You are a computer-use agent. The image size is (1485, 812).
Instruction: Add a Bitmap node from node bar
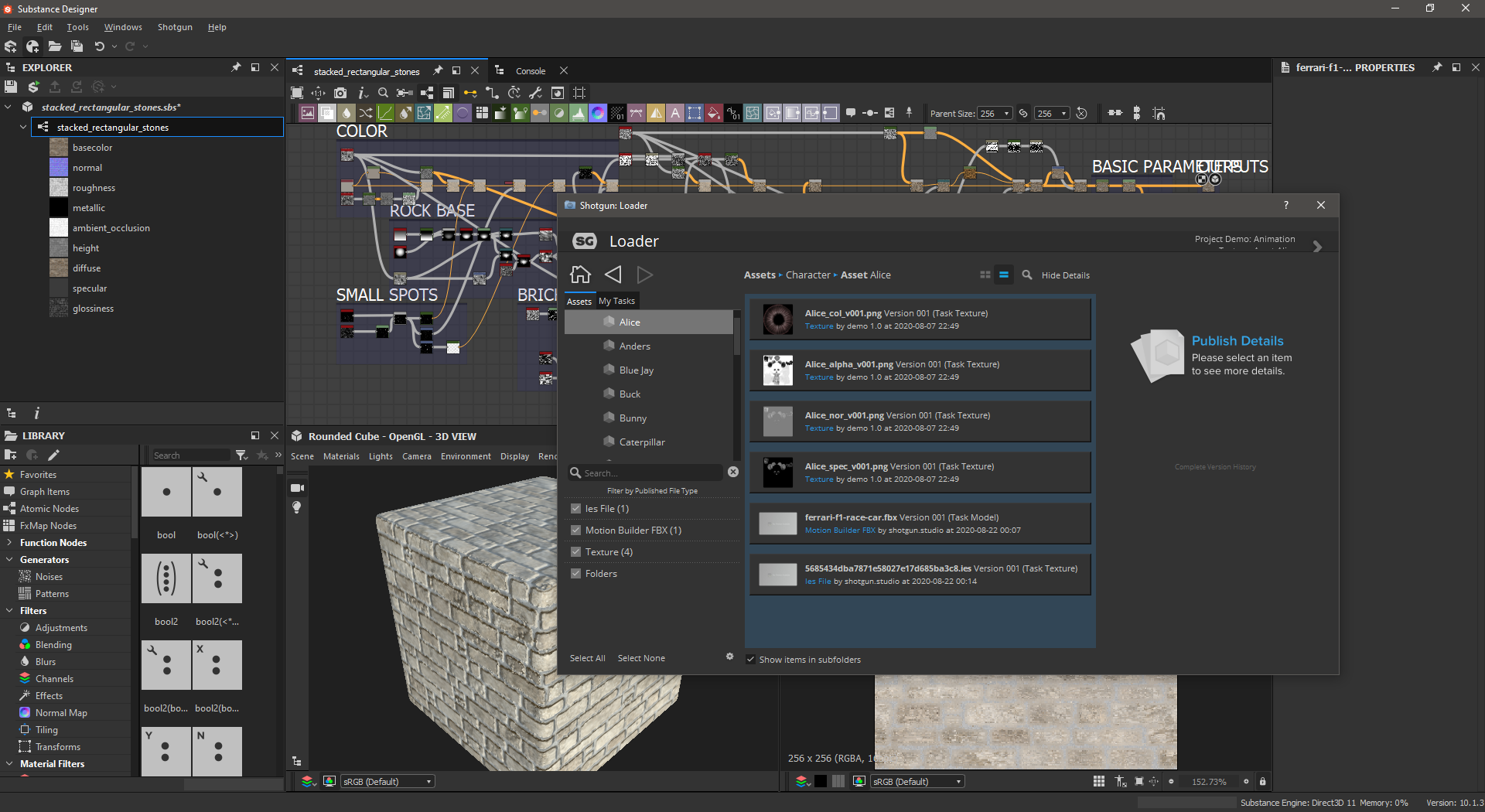tap(308, 113)
